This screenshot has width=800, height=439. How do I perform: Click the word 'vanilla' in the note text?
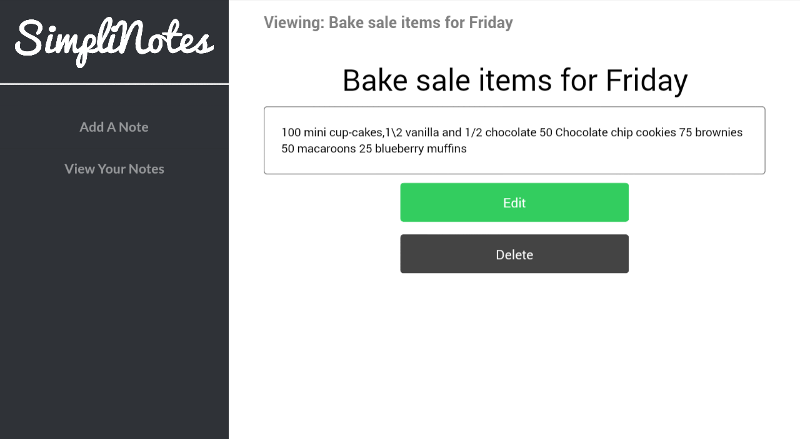(422, 132)
